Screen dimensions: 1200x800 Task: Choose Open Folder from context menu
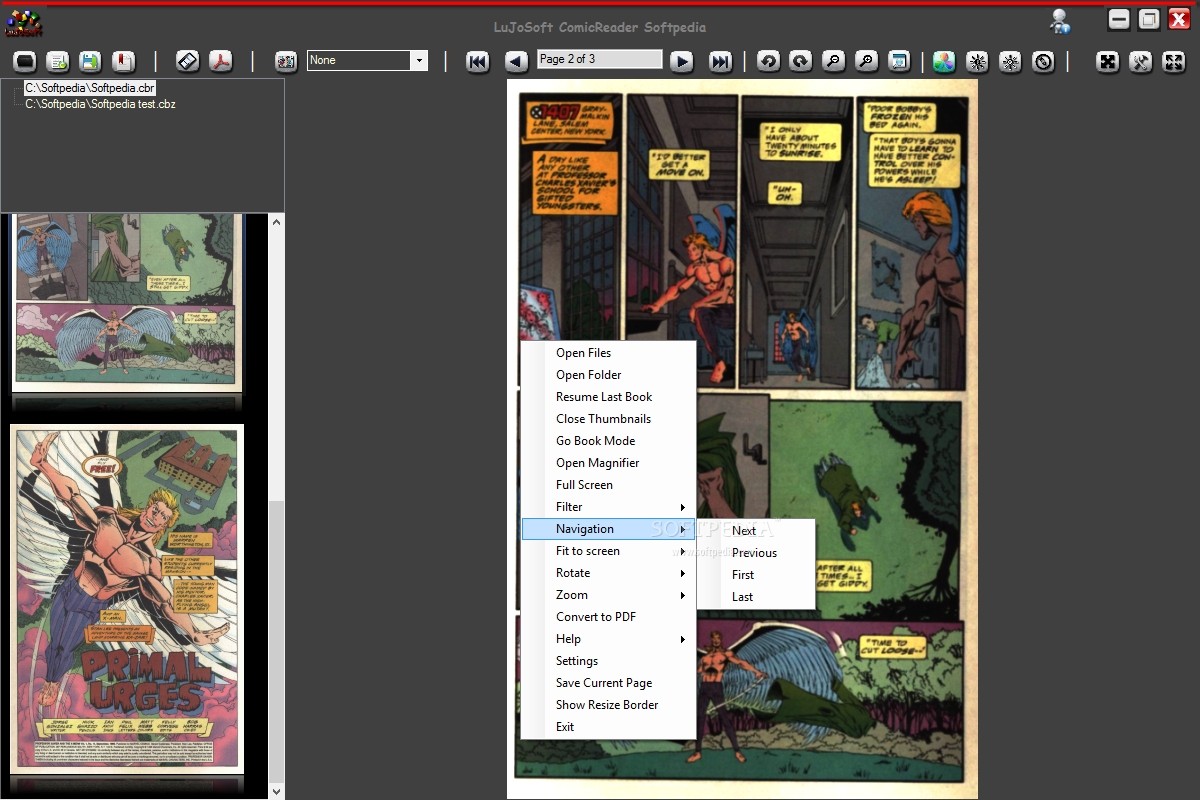(608, 375)
